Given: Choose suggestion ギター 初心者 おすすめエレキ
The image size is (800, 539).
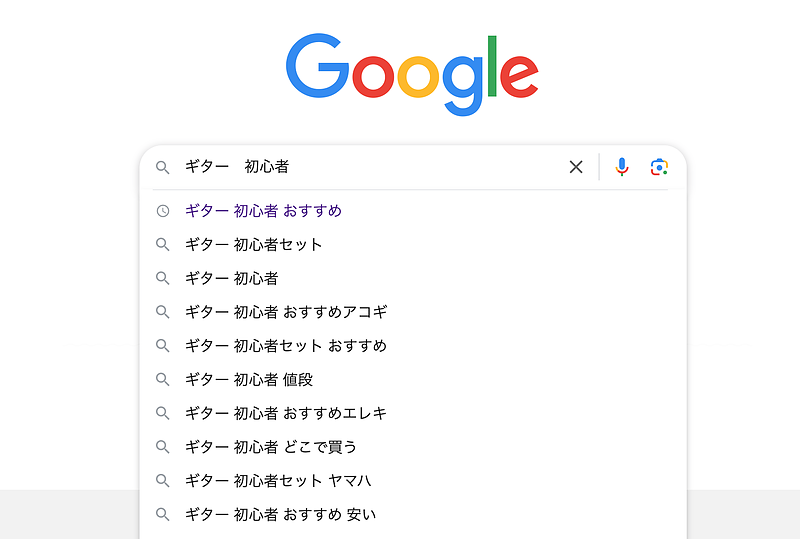Looking at the screenshot, I should [x=286, y=413].
